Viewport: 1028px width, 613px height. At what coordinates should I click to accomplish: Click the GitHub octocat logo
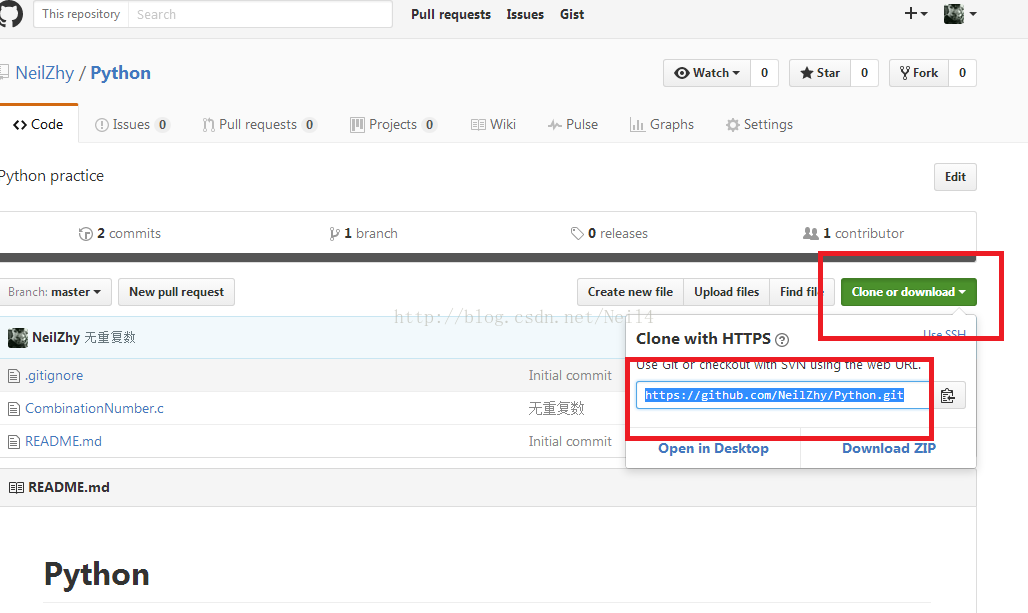point(10,14)
